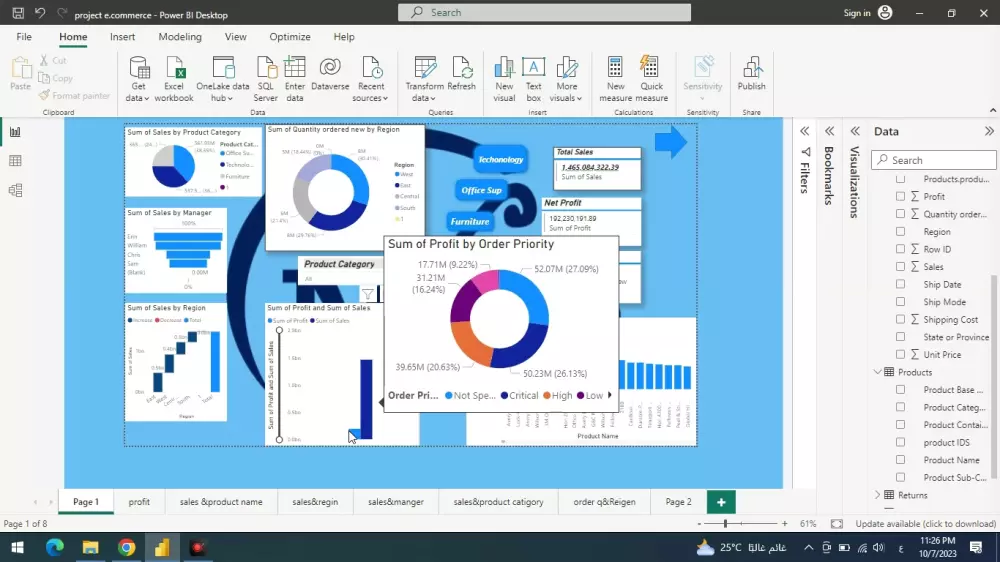Open the View ribbon tab
The image size is (1000, 562).
click(x=235, y=37)
